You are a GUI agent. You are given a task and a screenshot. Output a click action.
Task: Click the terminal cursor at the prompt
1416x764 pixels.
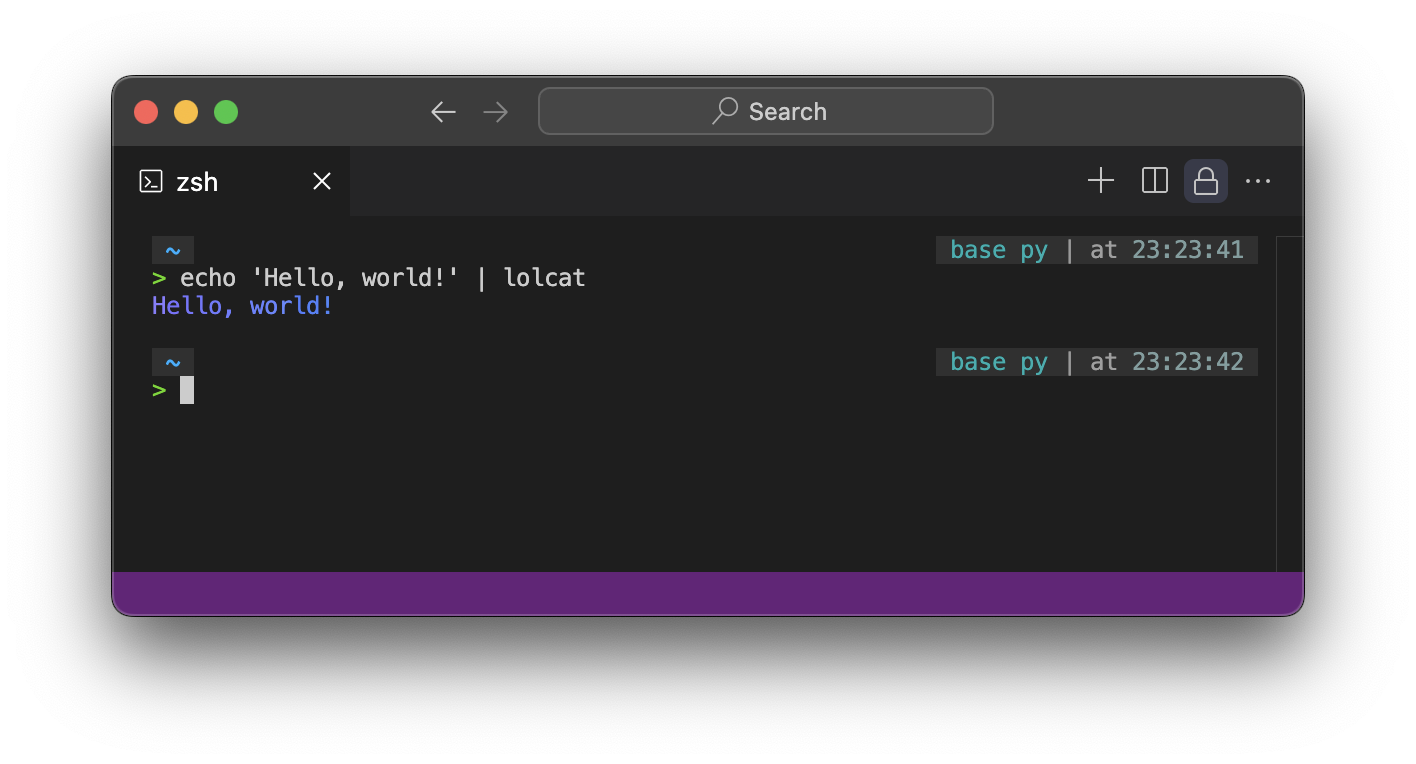coord(187,390)
